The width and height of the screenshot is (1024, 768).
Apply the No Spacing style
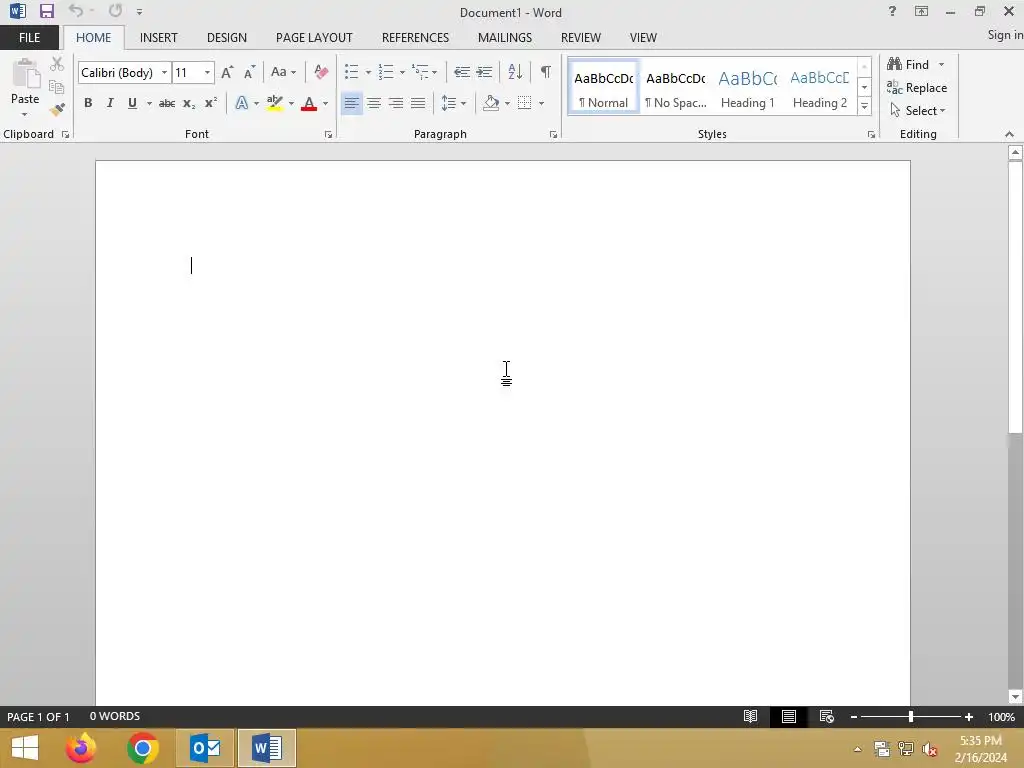(x=676, y=87)
